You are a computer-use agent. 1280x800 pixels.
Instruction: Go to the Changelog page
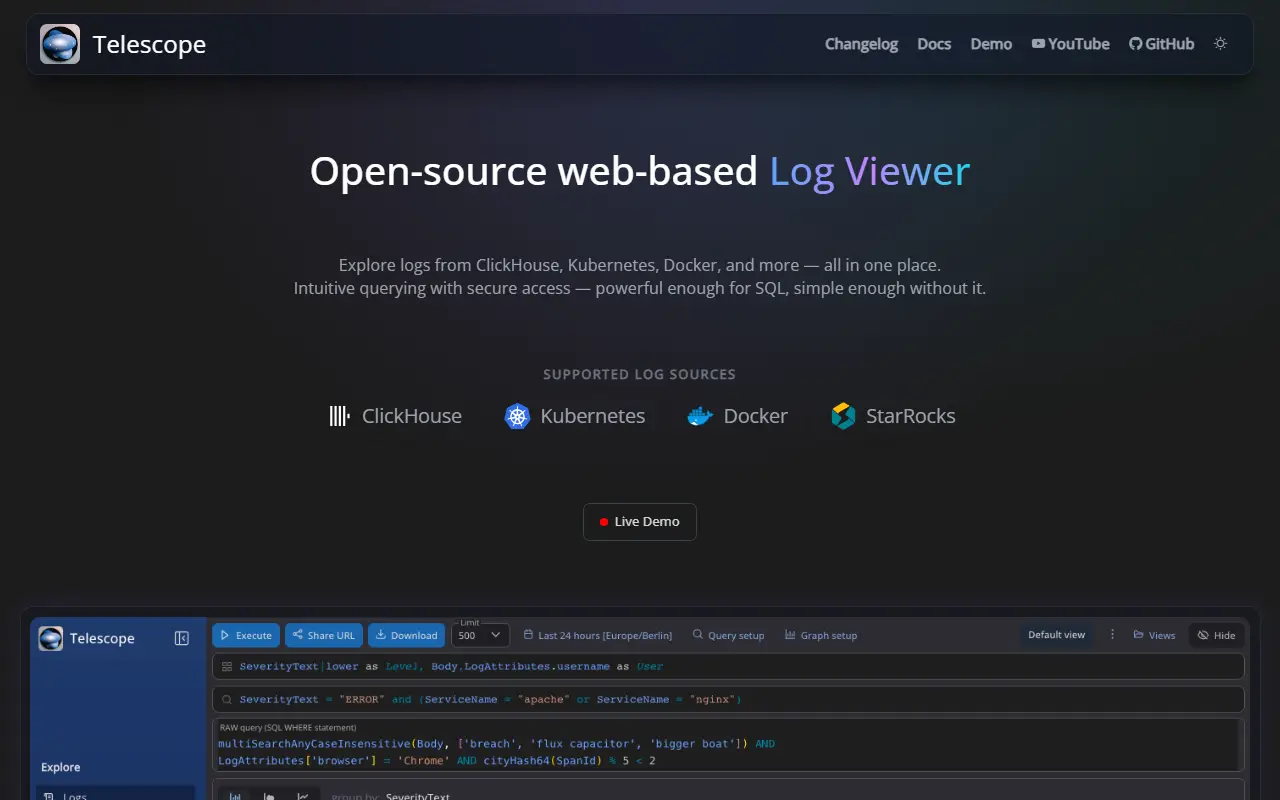click(861, 44)
